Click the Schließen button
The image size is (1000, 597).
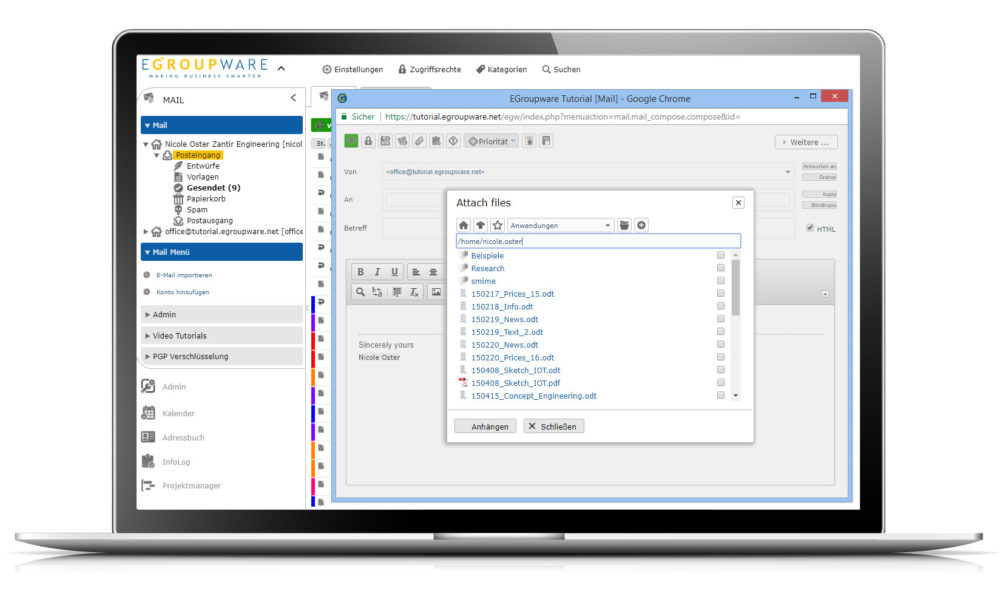point(553,426)
